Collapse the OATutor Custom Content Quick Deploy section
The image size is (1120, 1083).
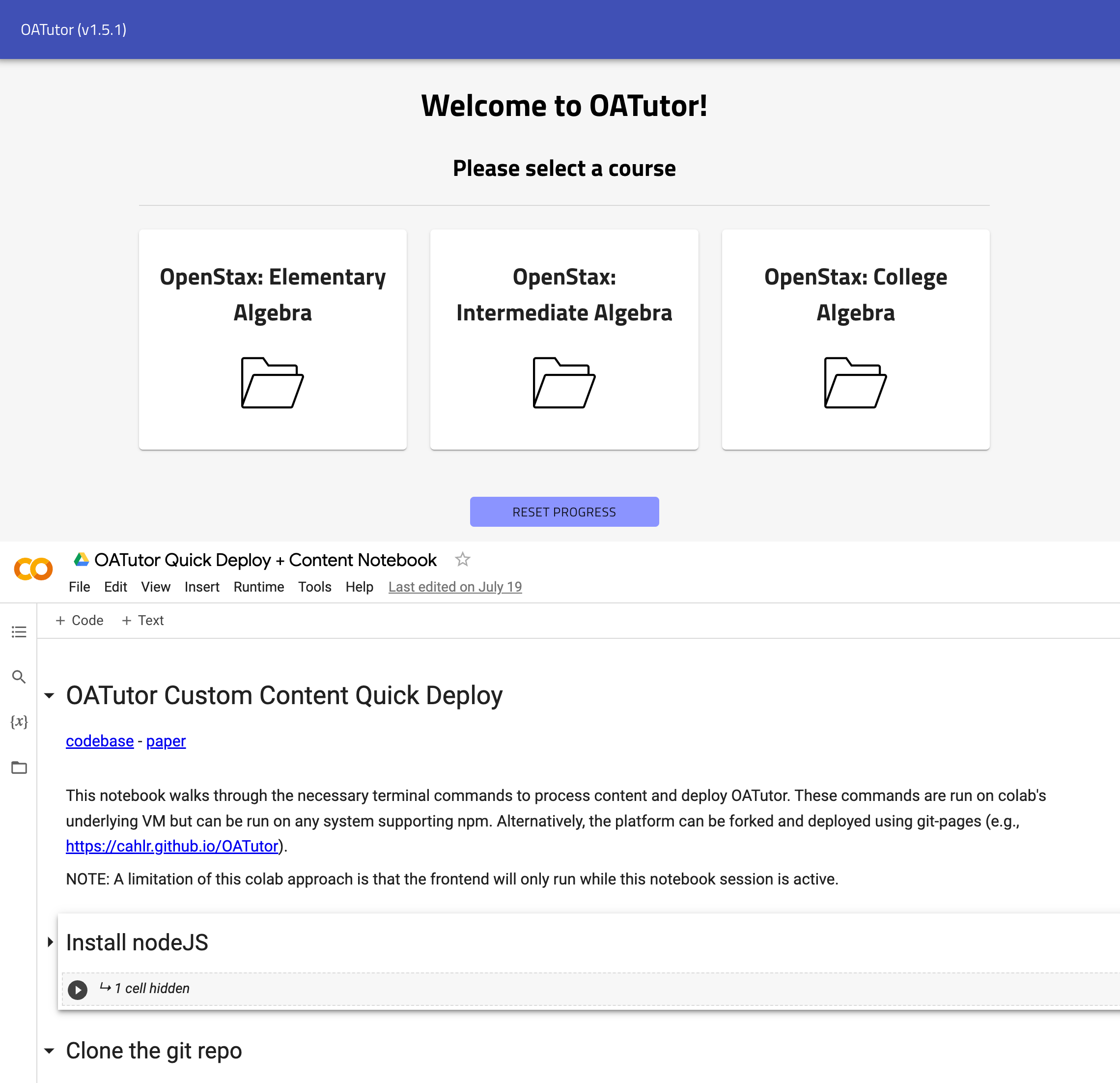(50, 695)
